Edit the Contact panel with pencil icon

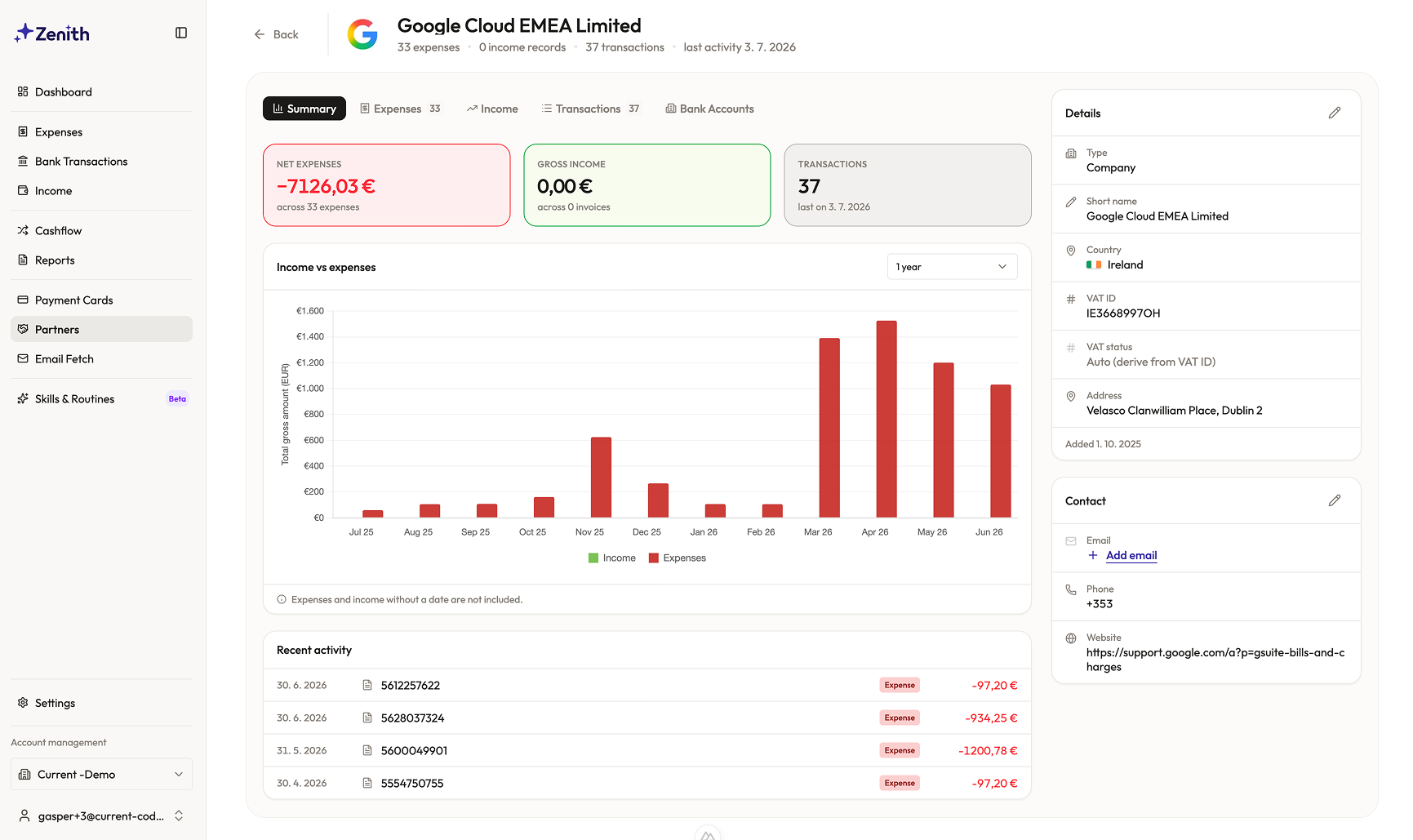(x=1335, y=500)
